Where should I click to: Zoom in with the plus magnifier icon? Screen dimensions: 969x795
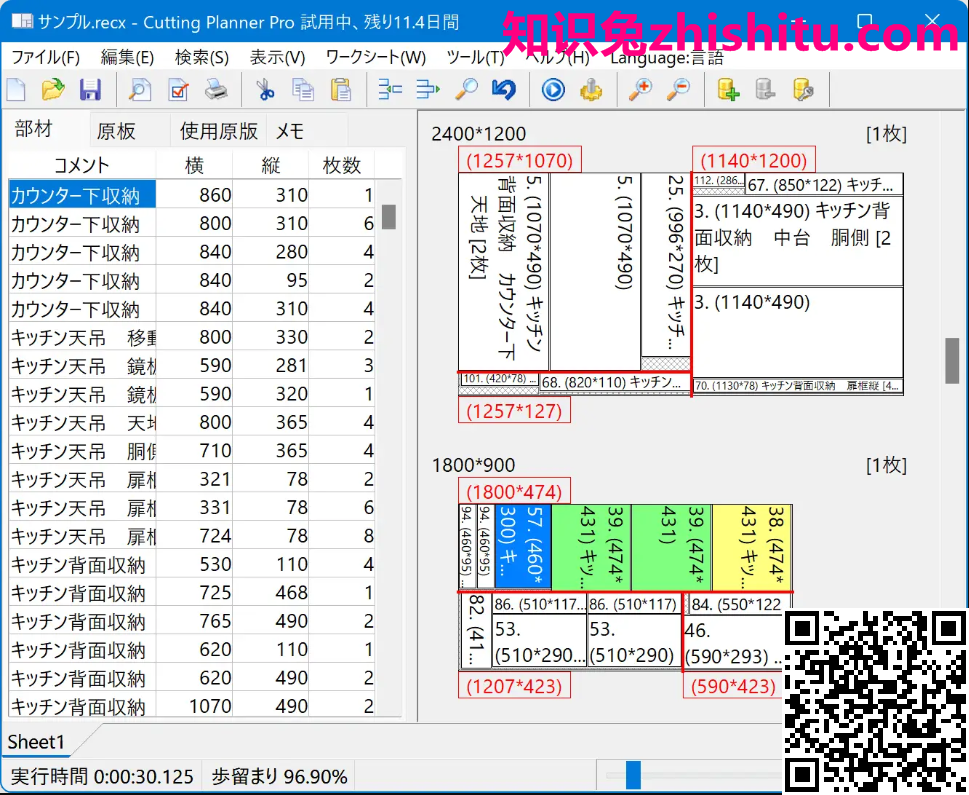pyautogui.click(x=640, y=90)
